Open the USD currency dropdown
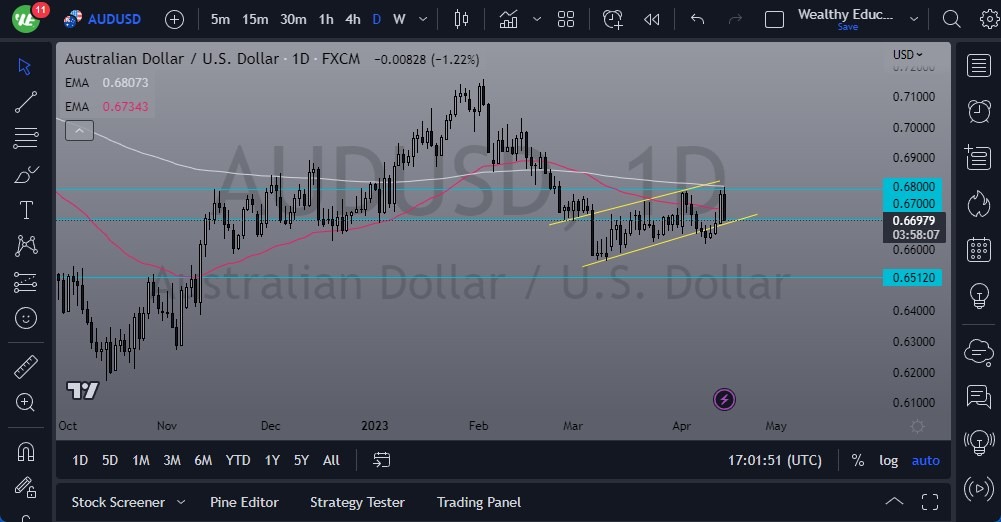1001x522 pixels. point(907,54)
